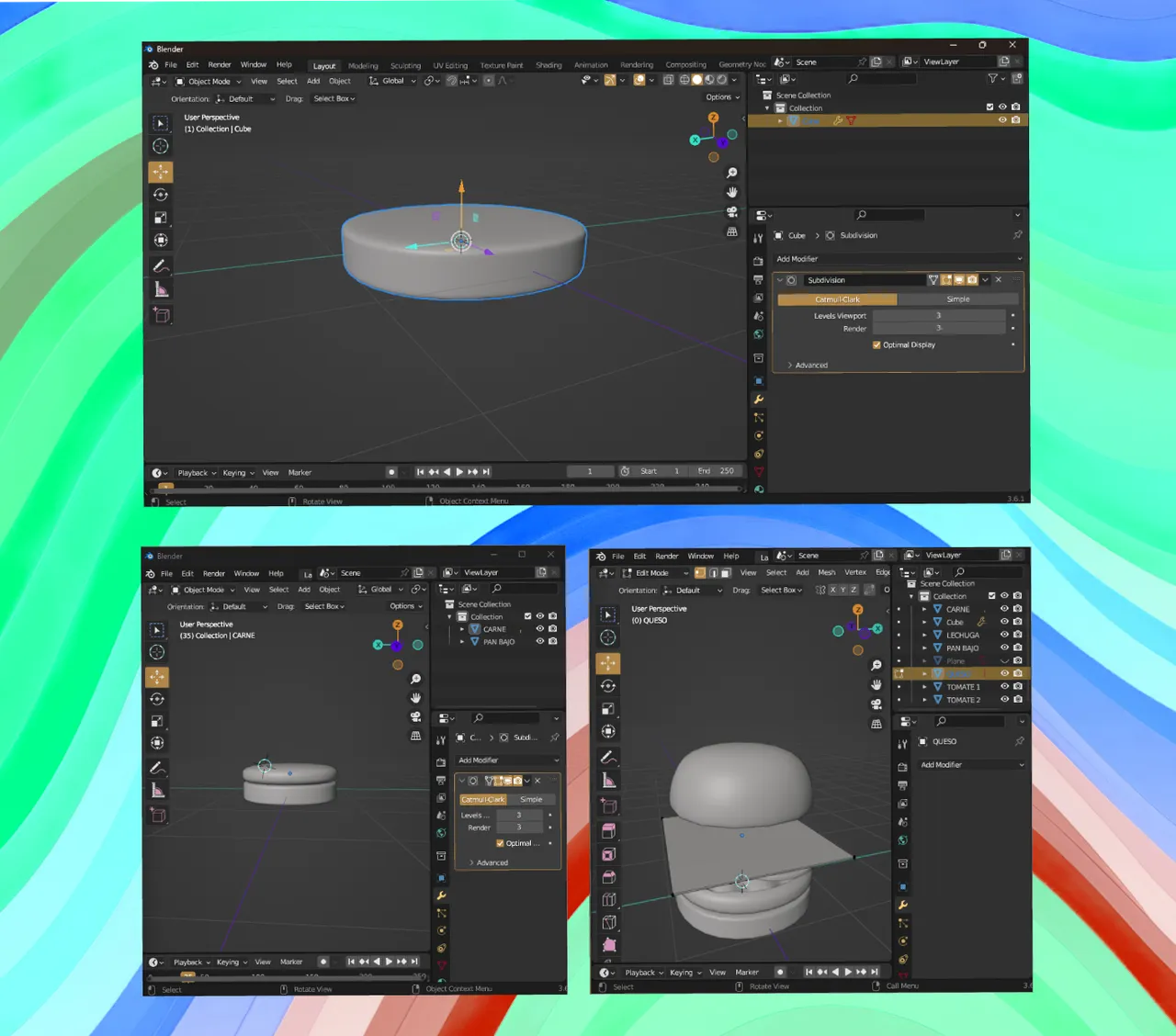Open Render menu in bottom-left window
The image size is (1176, 1036).
(214, 573)
